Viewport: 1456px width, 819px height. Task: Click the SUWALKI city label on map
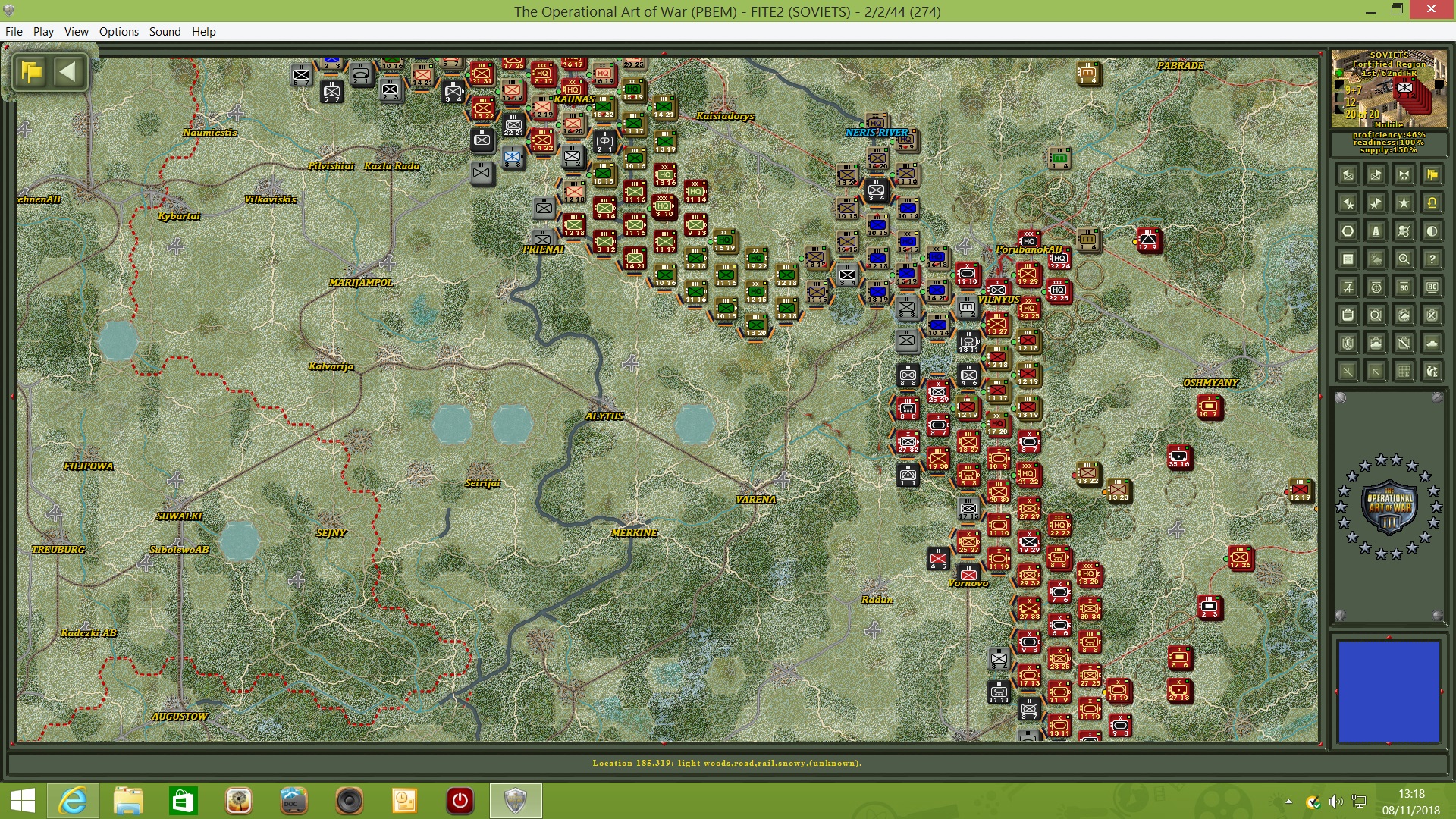tap(180, 516)
